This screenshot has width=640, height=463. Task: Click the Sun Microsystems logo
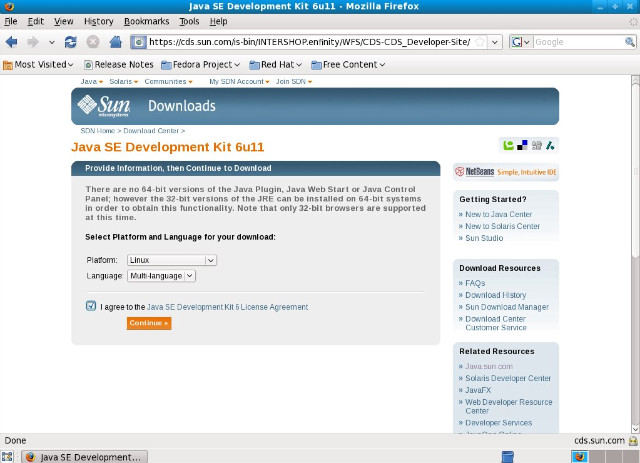(x=104, y=106)
